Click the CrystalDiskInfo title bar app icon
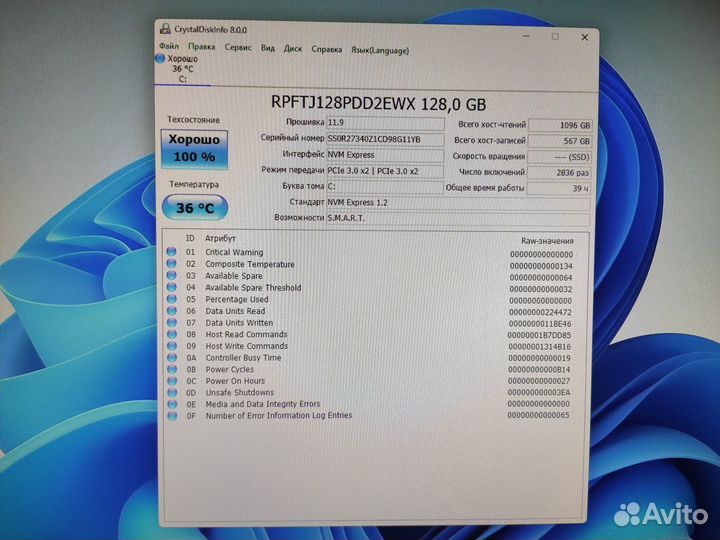Screen dimensions: 720x540 pos(165,29)
